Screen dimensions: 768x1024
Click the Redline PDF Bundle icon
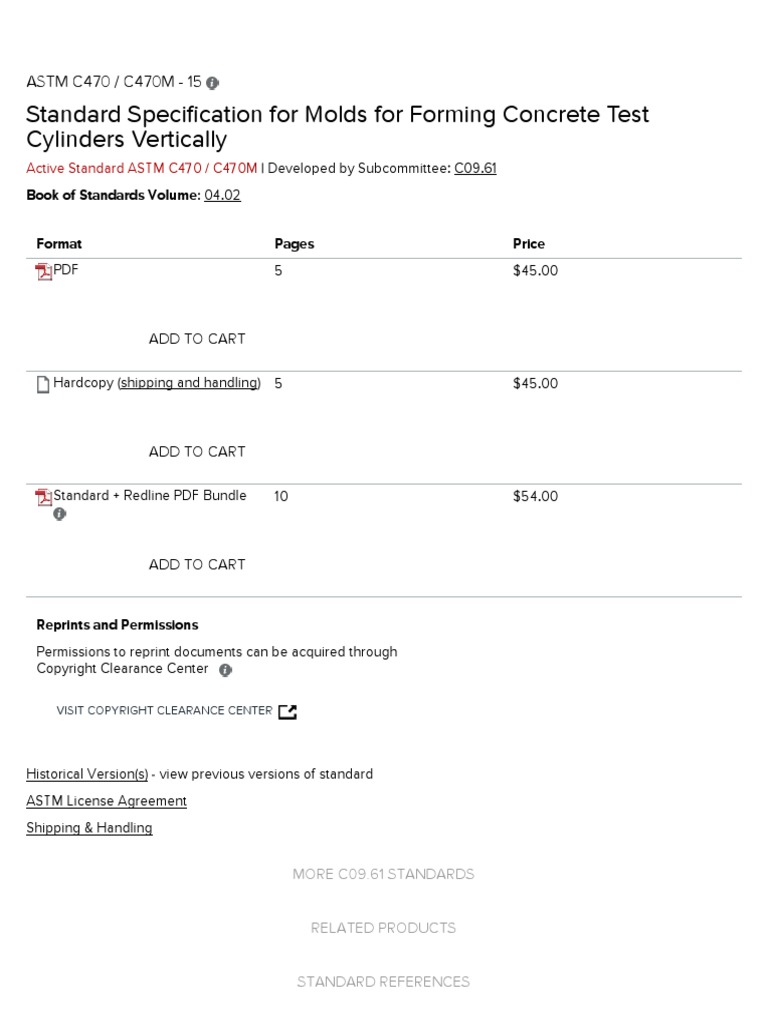pos(44,497)
